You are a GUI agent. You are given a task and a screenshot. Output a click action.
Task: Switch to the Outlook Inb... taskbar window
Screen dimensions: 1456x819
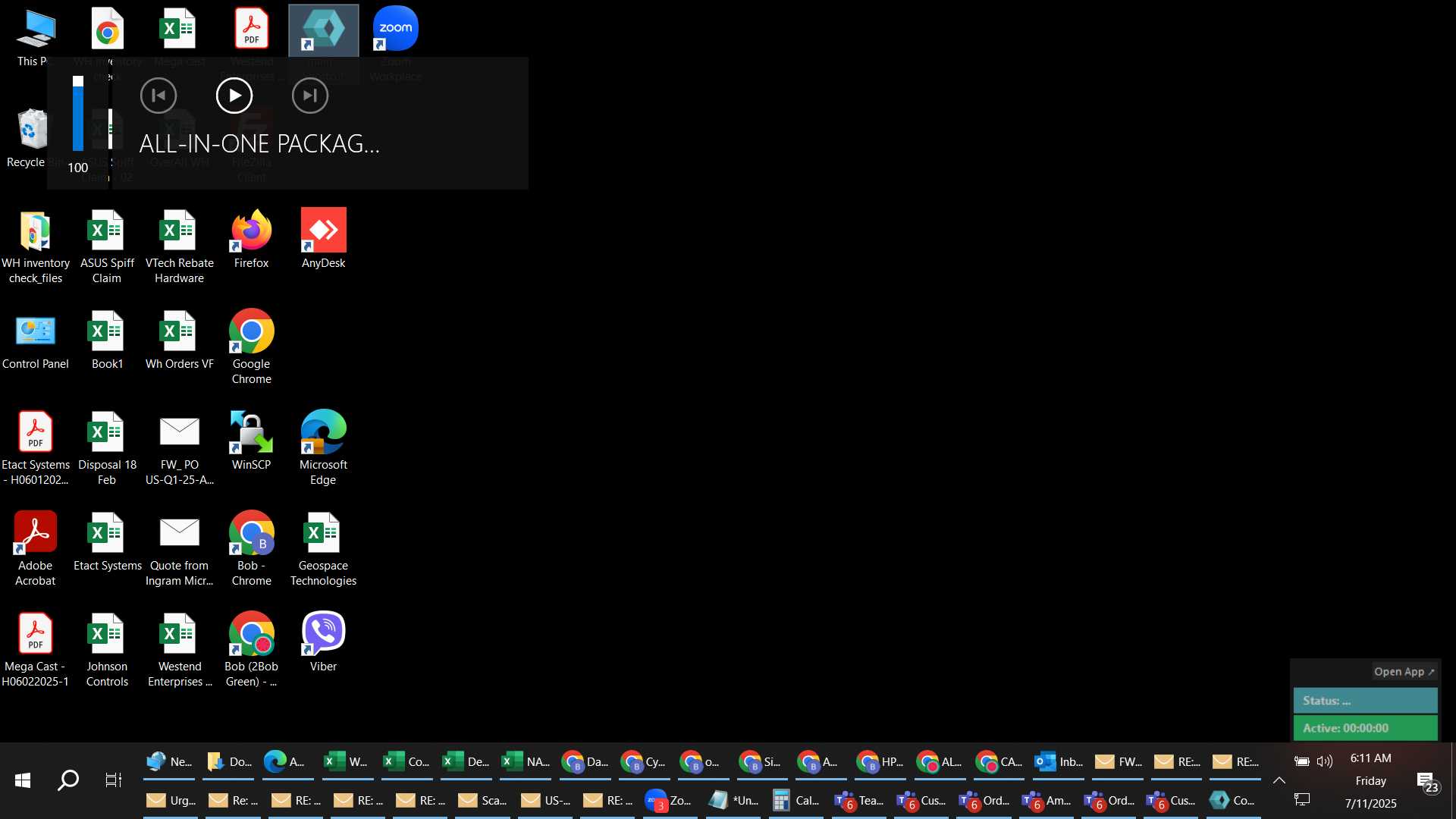pos(1059,761)
